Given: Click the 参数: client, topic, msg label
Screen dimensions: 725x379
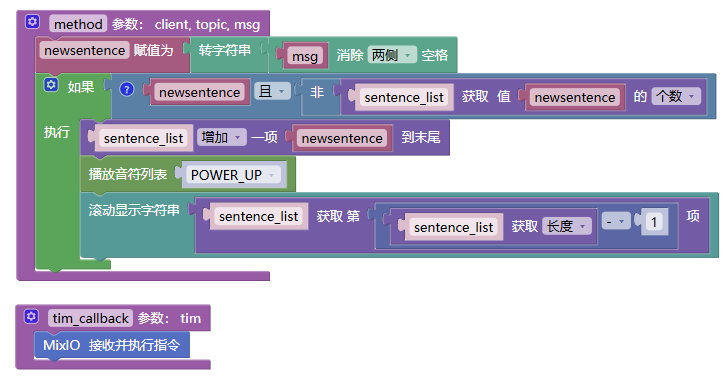Looking at the screenshot, I should pos(186,24).
